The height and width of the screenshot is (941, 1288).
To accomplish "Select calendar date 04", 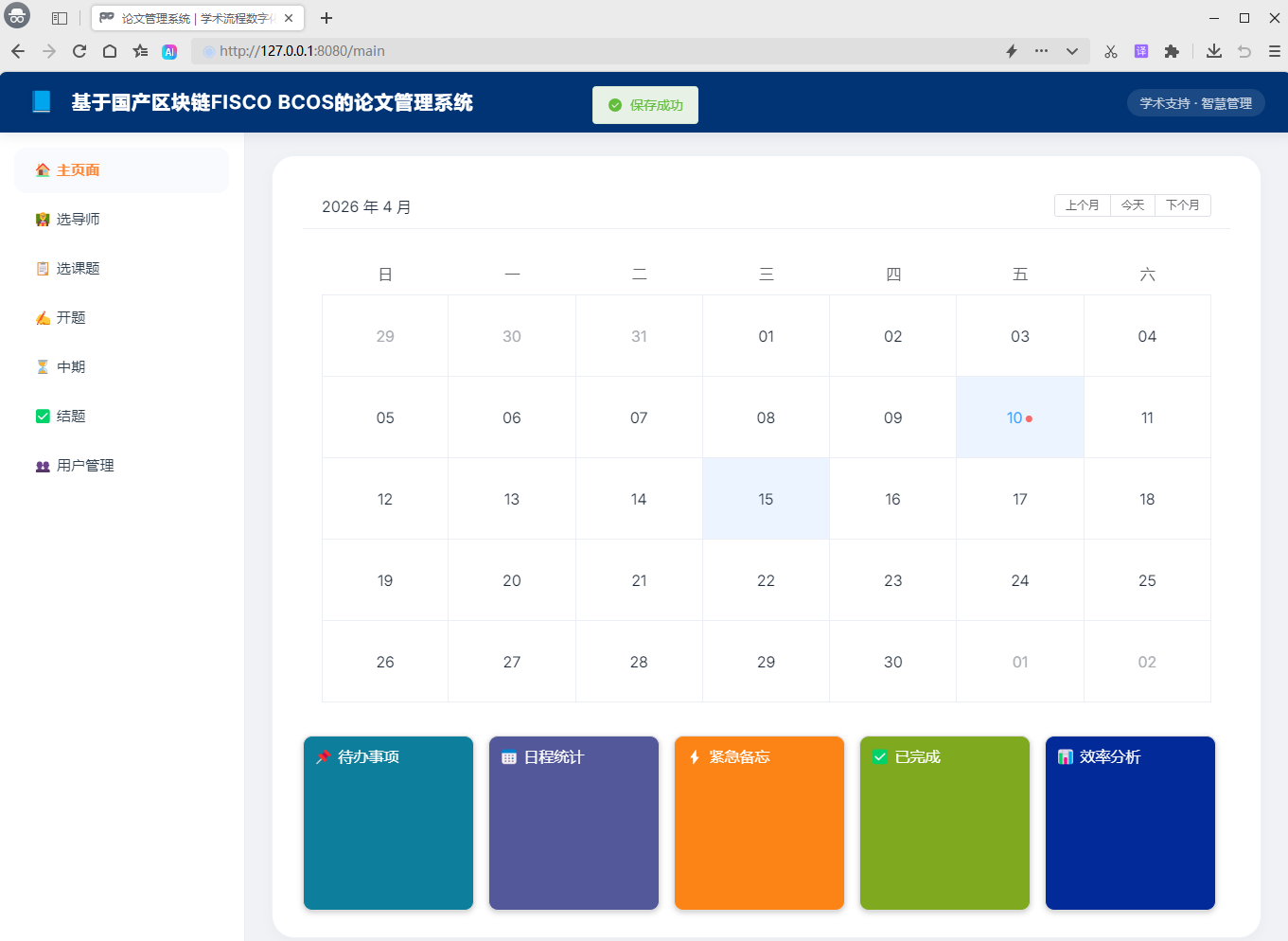I will (x=1147, y=336).
